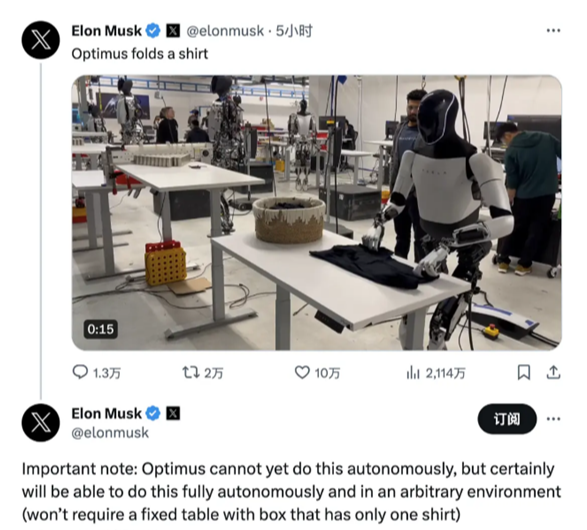Viewport: 587px width, 530px height.
Task: Open @elonmusk handle in first tweet
Action: (225, 31)
